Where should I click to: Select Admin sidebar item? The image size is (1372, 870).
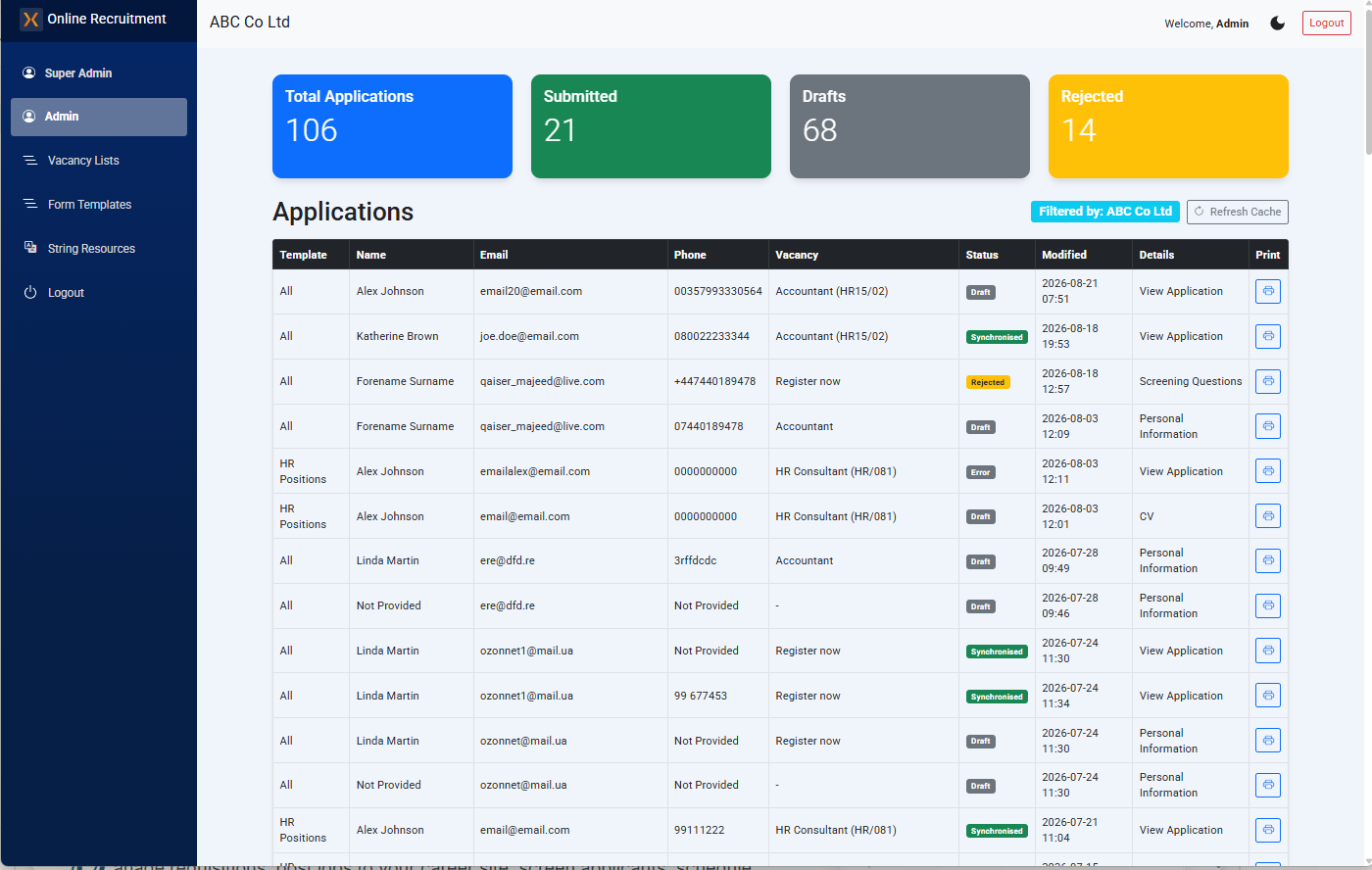click(99, 117)
